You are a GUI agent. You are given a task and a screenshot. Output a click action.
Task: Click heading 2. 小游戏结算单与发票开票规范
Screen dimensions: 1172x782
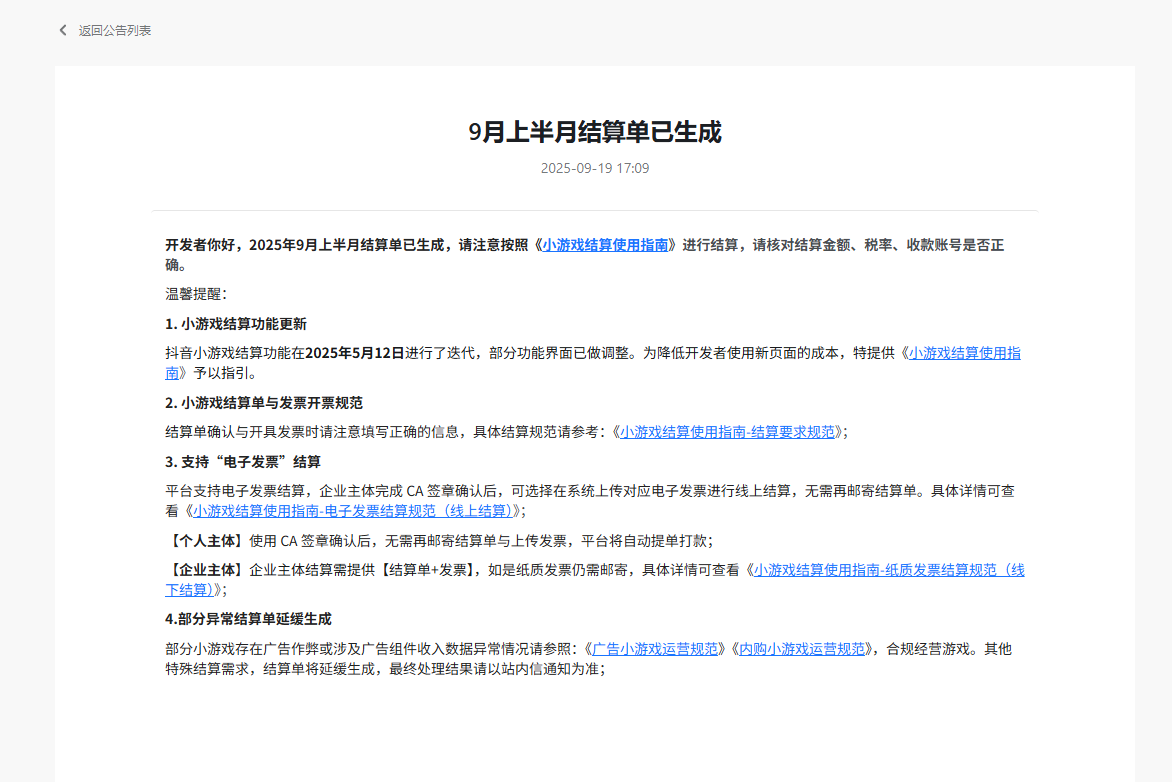click(x=264, y=403)
